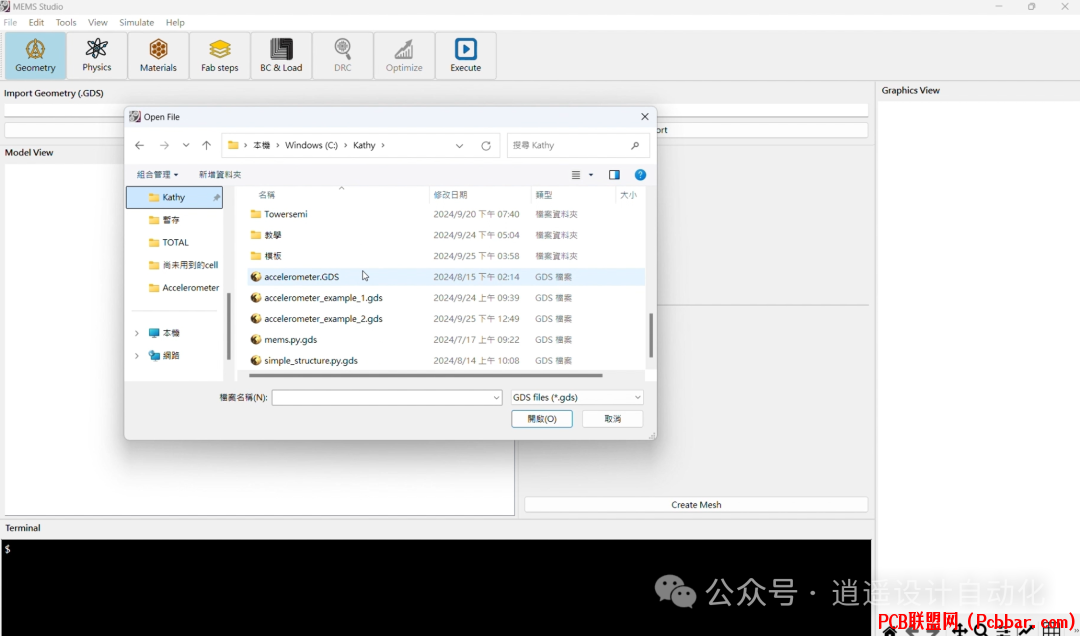Click the view layout list icon

[576, 175]
